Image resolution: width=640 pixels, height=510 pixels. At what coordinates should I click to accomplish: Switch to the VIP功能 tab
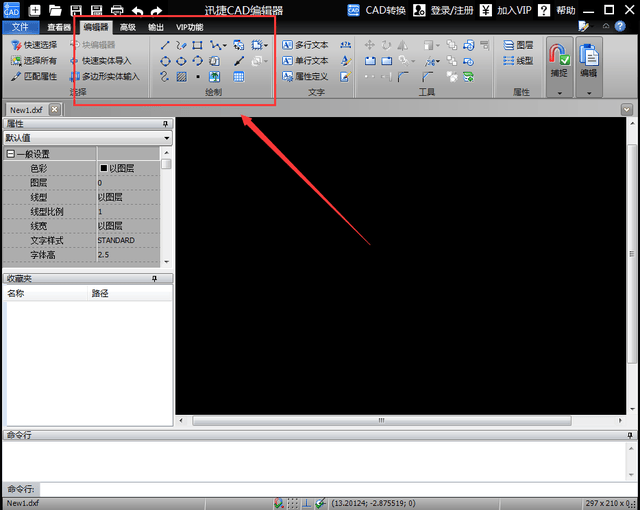[189, 27]
